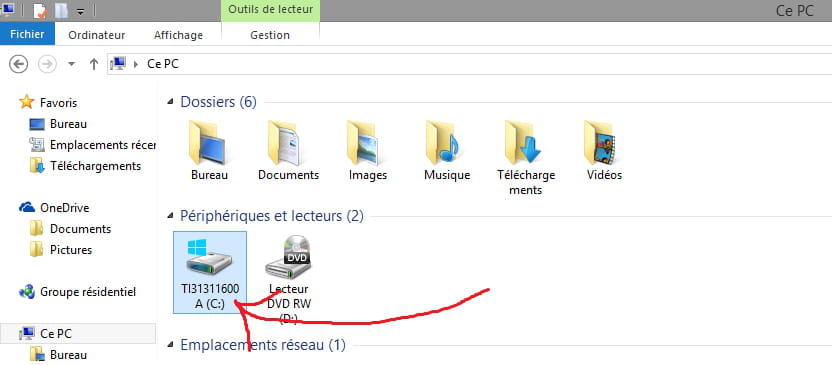Collapse the Périphériques et lecteurs (2) group
Viewport: 832px width, 365px height.
coord(170,216)
